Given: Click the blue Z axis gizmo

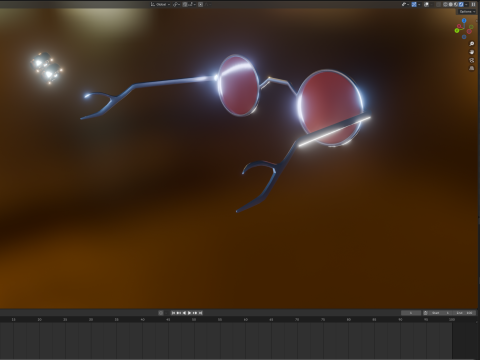Looking at the screenshot, I should [464, 21].
